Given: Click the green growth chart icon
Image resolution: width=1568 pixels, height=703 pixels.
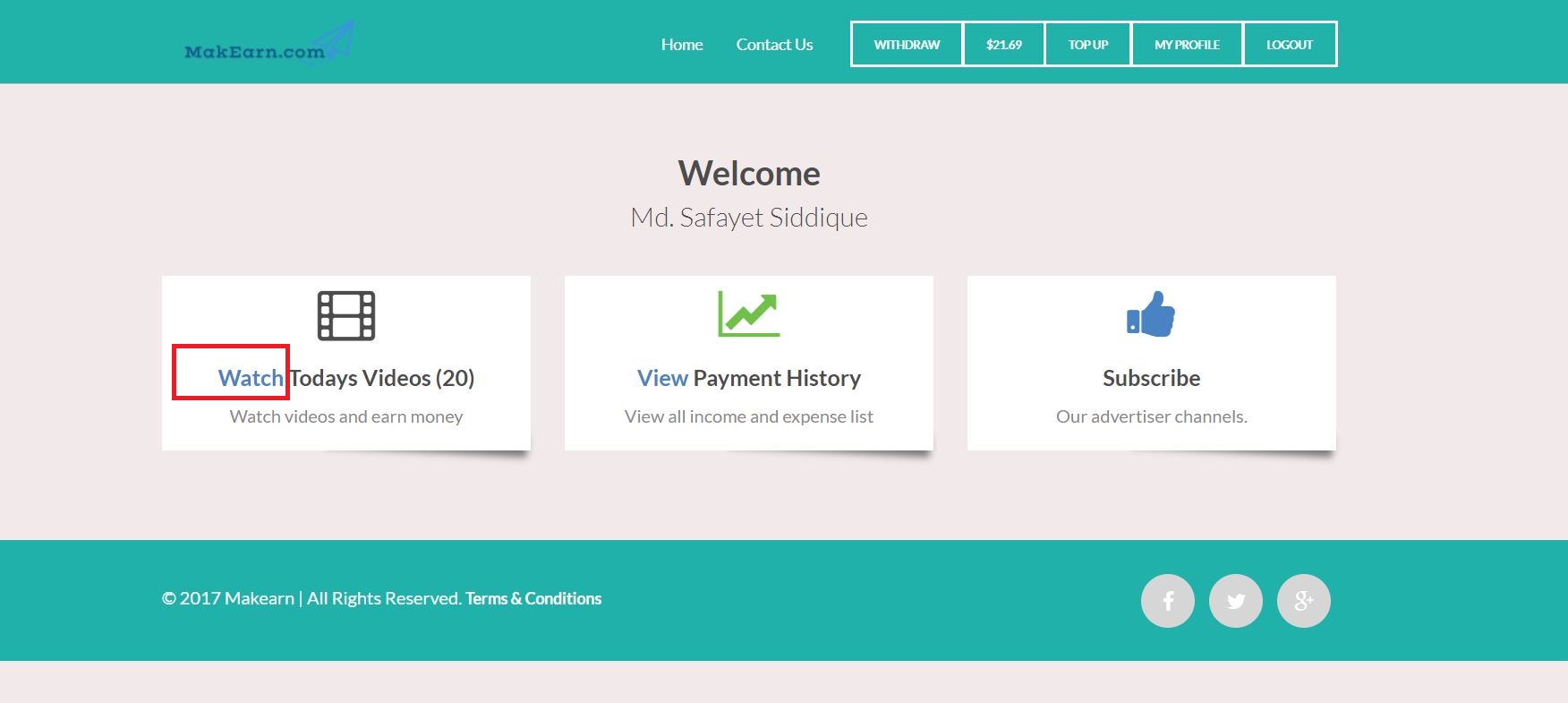Looking at the screenshot, I should coord(749,314).
